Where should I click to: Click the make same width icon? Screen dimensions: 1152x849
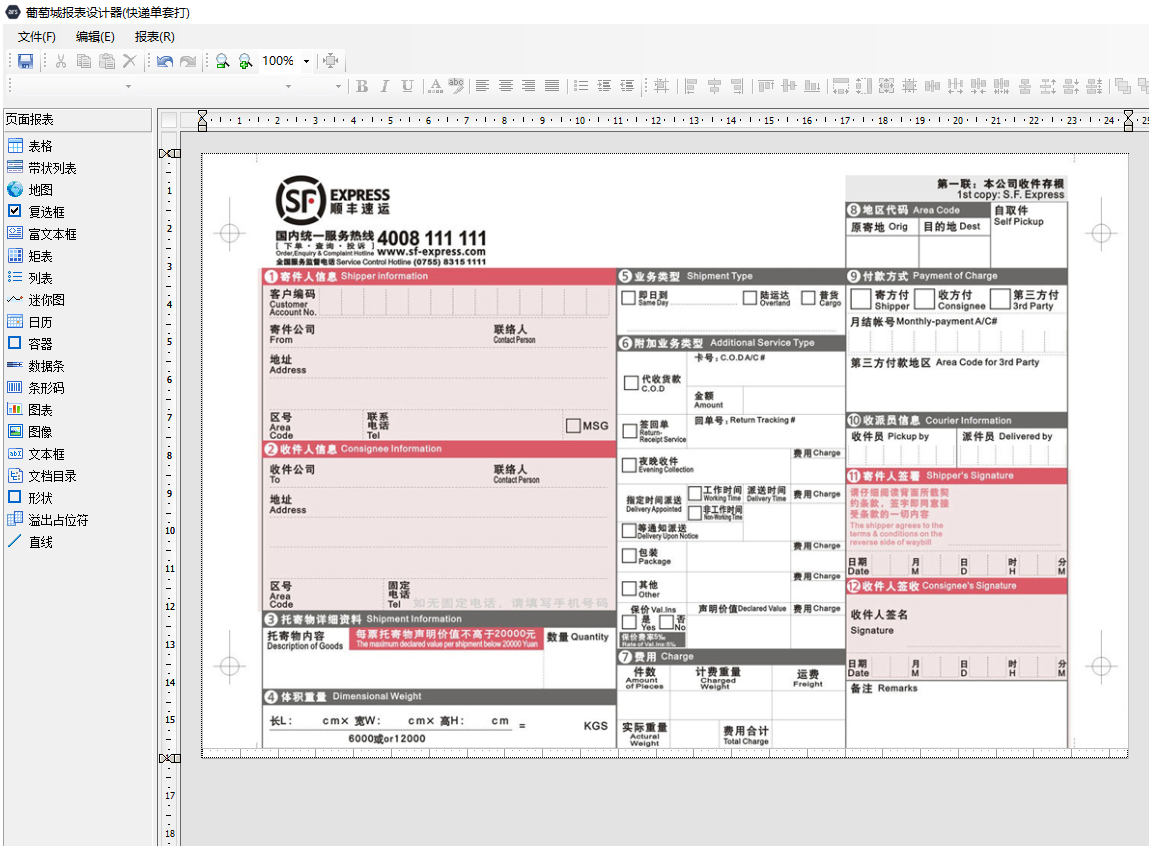[841, 86]
